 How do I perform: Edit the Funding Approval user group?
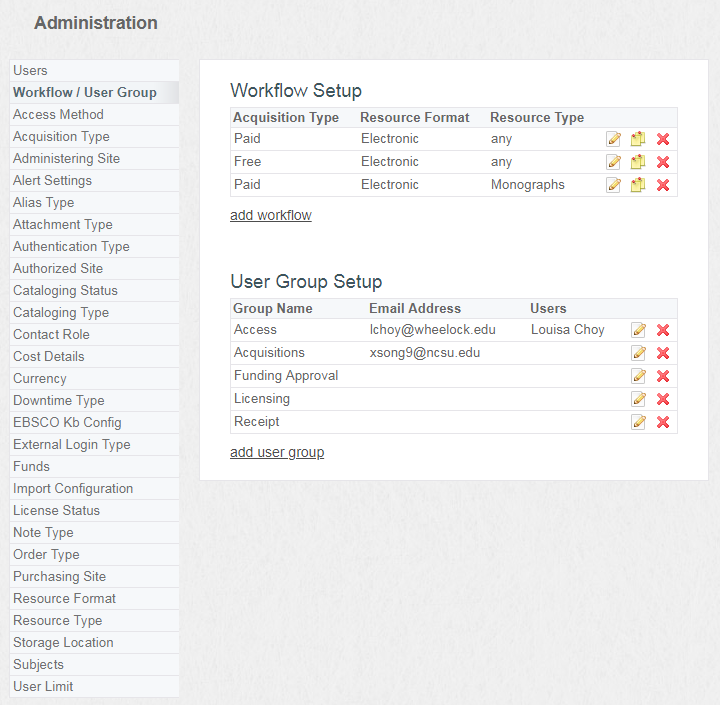638,376
